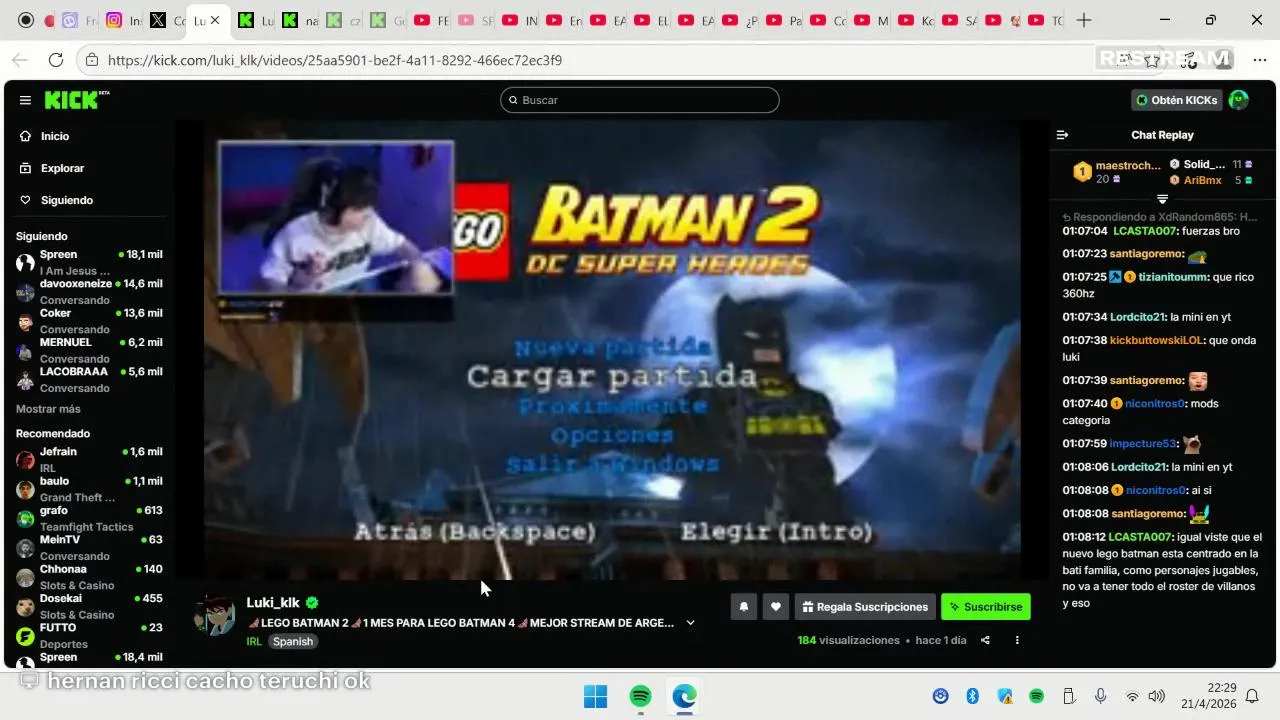This screenshot has width=1280, height=720.
Task: Open LACOBRAAA channel from the sidebar
Action: click(x=88, y=378)
